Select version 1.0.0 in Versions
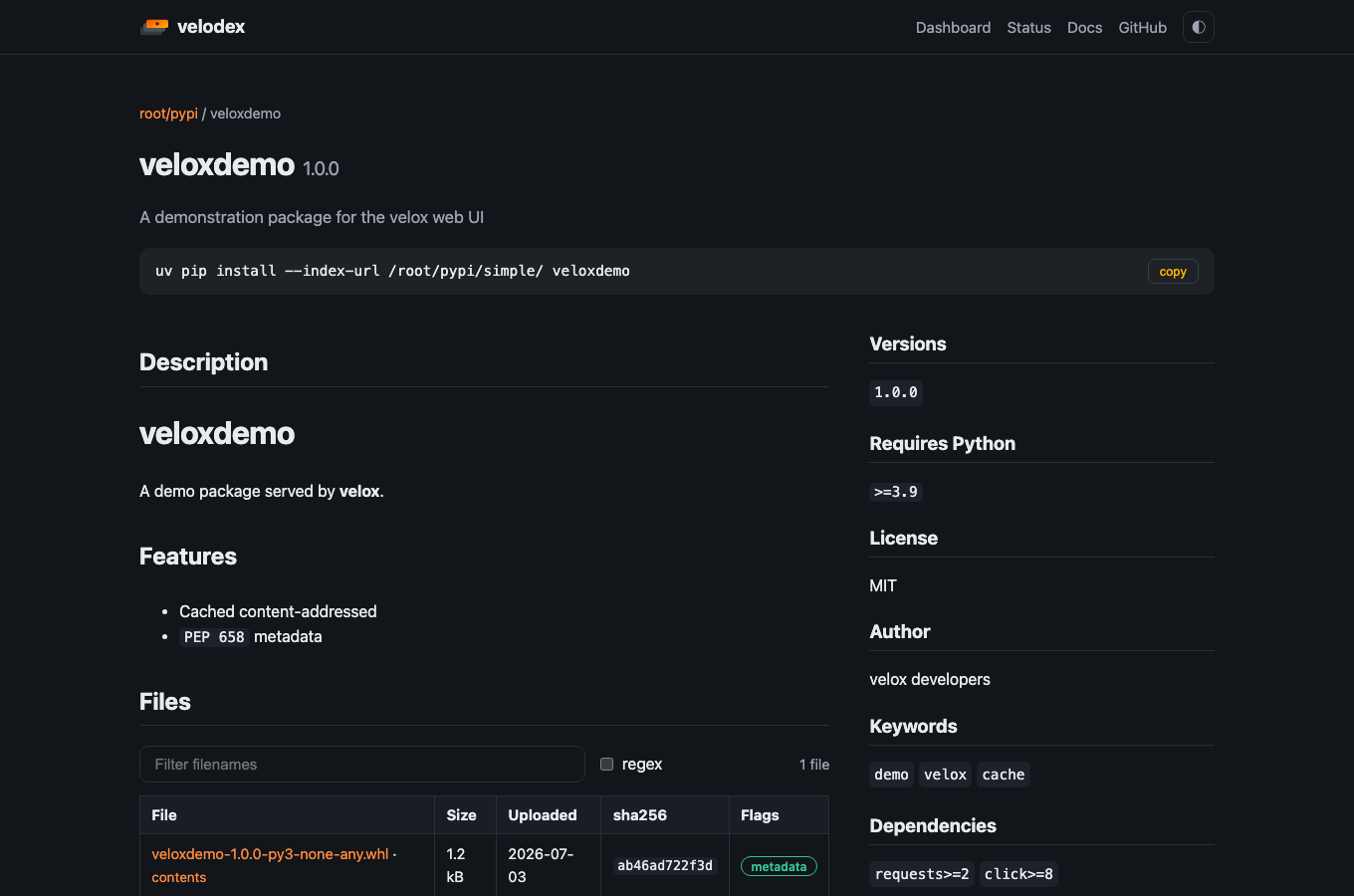The image size is (1354, 896). pos(896,392)
